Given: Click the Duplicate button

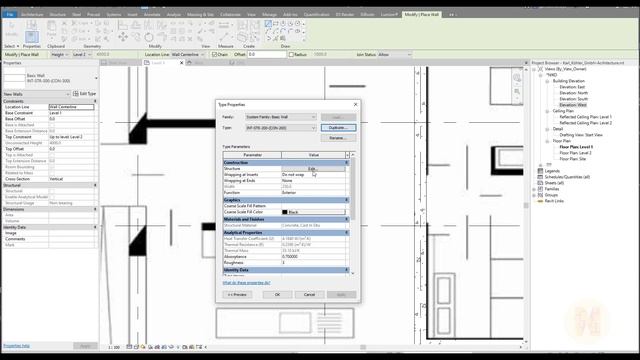Looking at the screenshot, I should (x=338, y=128).
